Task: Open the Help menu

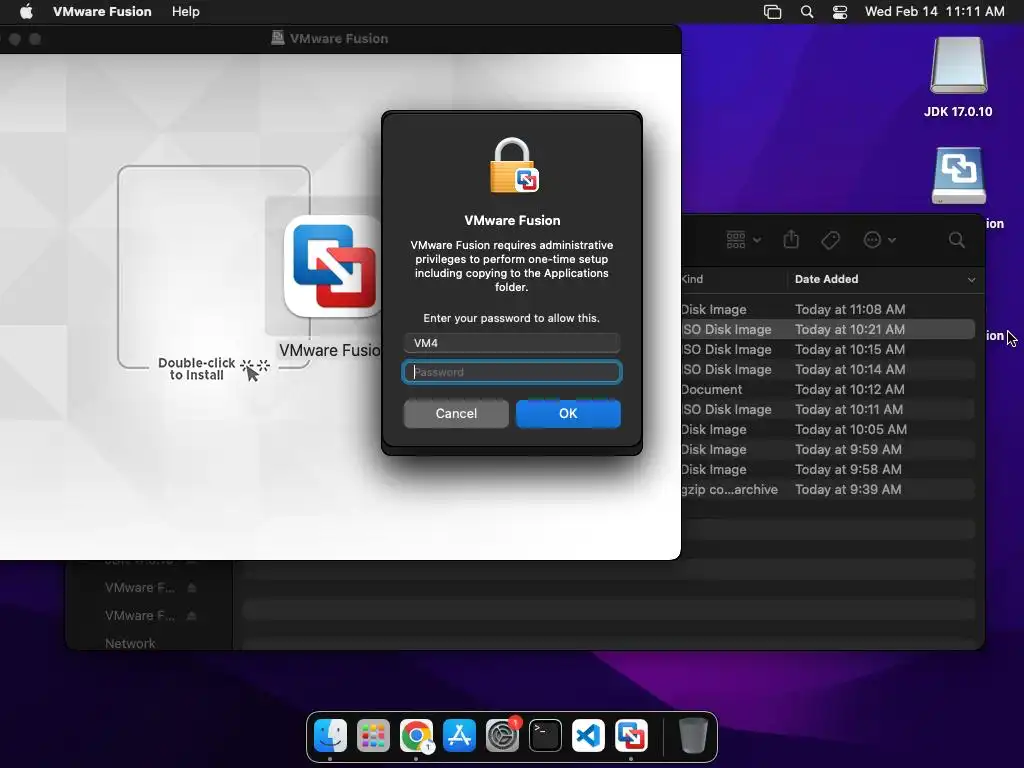Action: point(185,11)
